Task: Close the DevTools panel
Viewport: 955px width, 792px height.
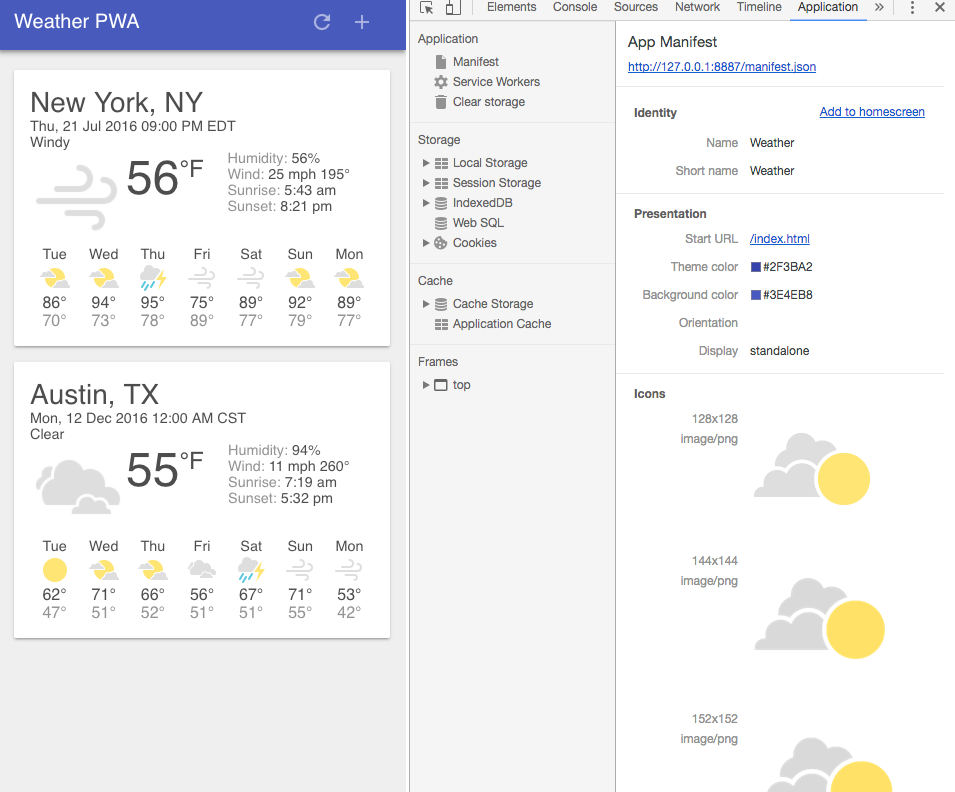Action: pos(940,7)
